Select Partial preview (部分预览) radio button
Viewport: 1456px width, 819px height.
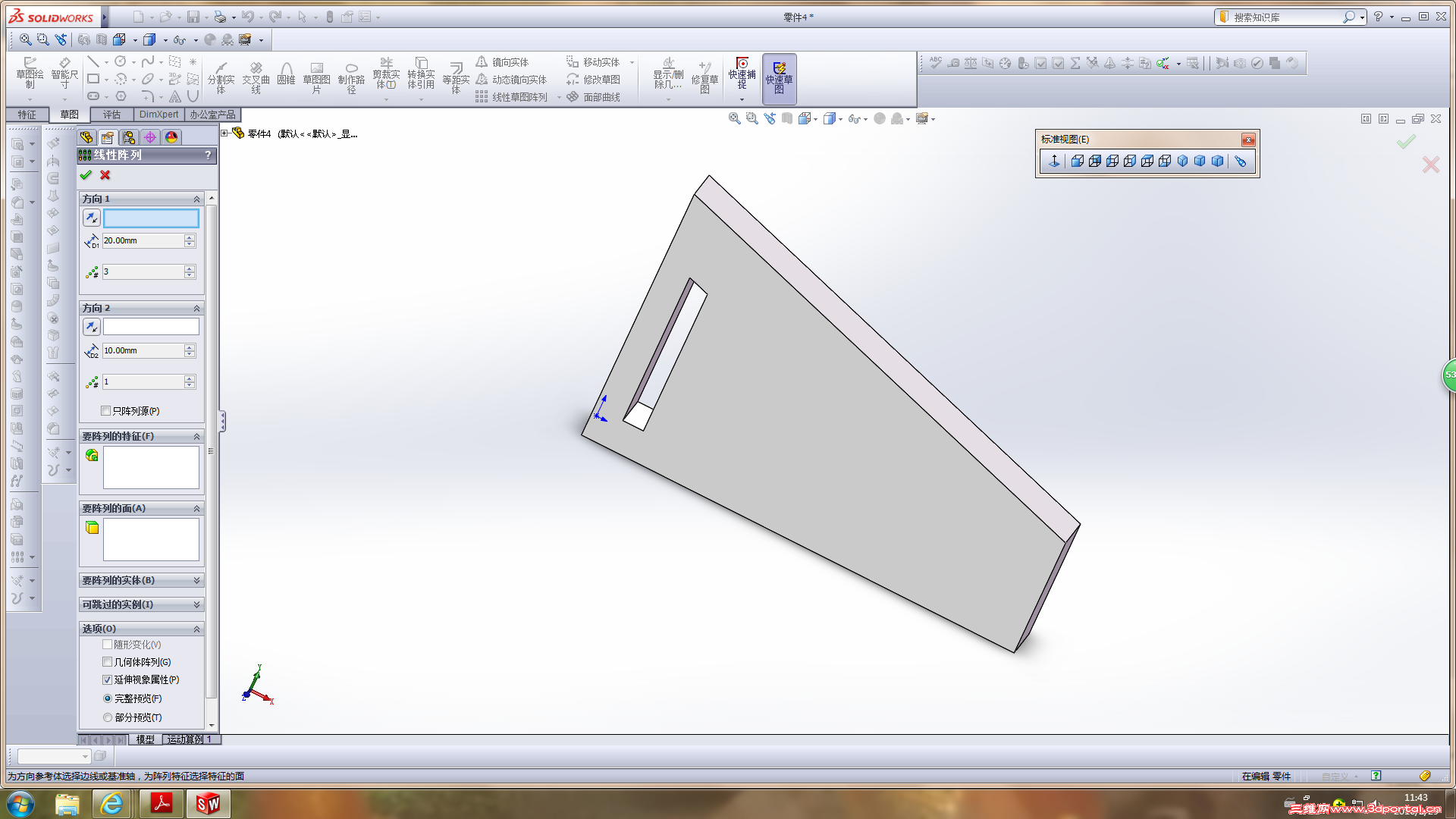pos(108,717)
